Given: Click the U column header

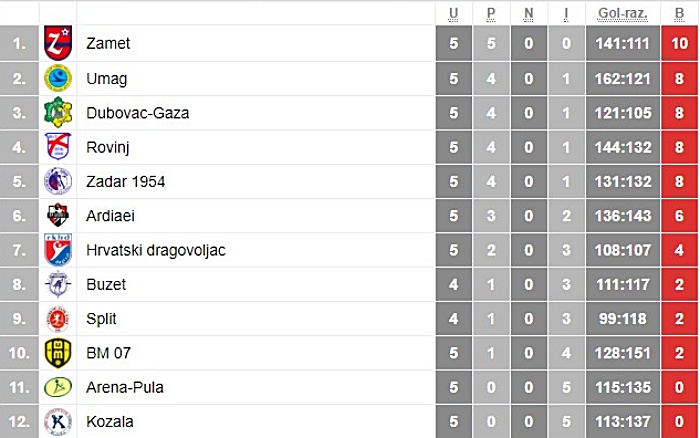Looking at the screenshot, I should point(454,13).
